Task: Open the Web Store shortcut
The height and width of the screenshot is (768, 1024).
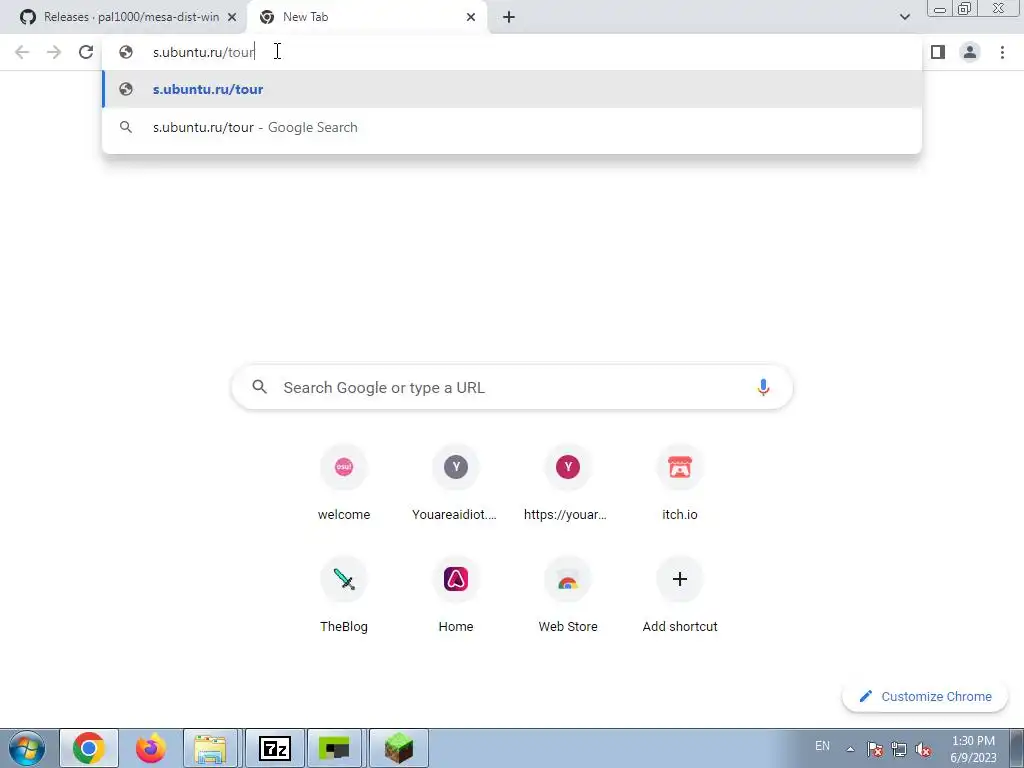Action: tap(567, 596)
